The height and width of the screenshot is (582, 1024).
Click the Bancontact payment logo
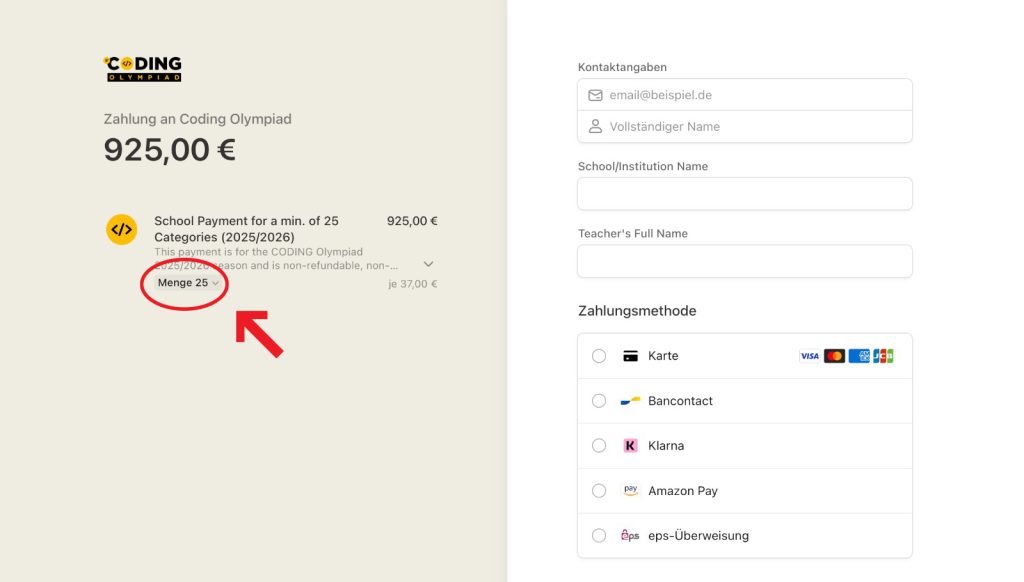click(630, 401)
